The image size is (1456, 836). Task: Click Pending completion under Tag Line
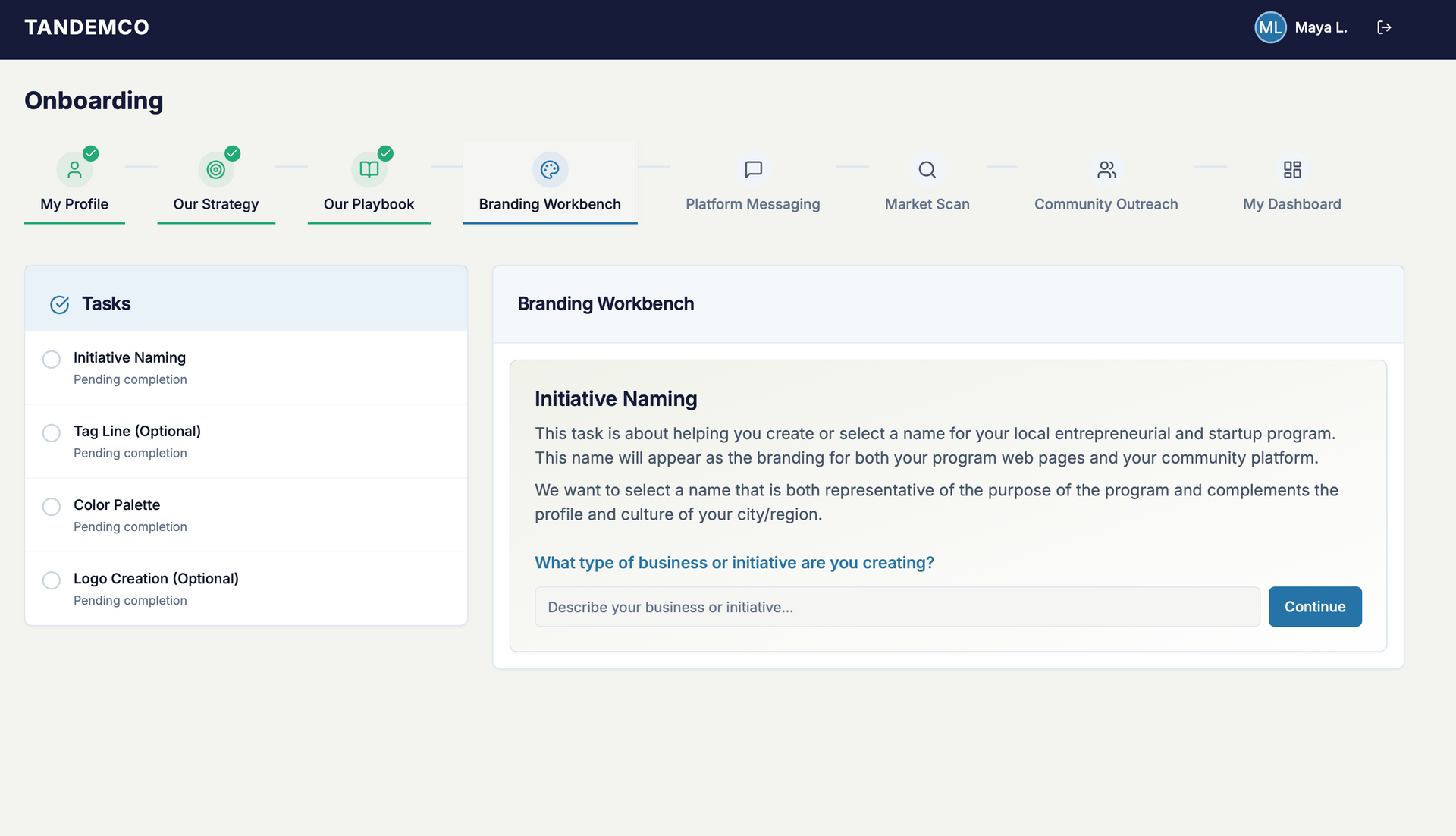click(x=130, y=453)
